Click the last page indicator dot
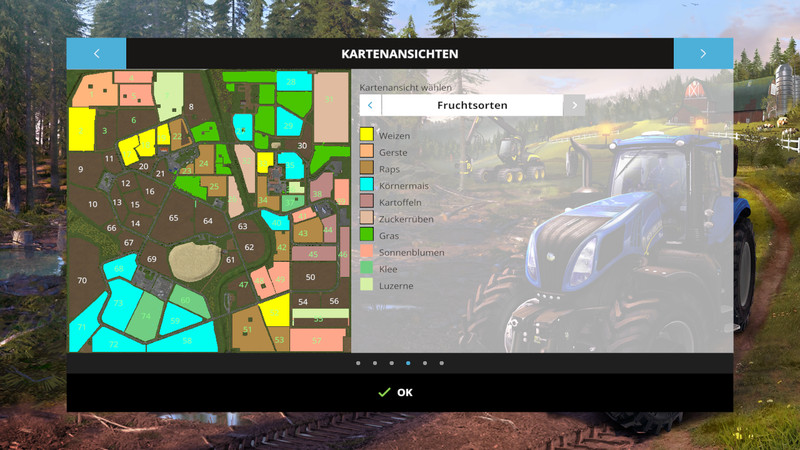 (x=442, y=363)
